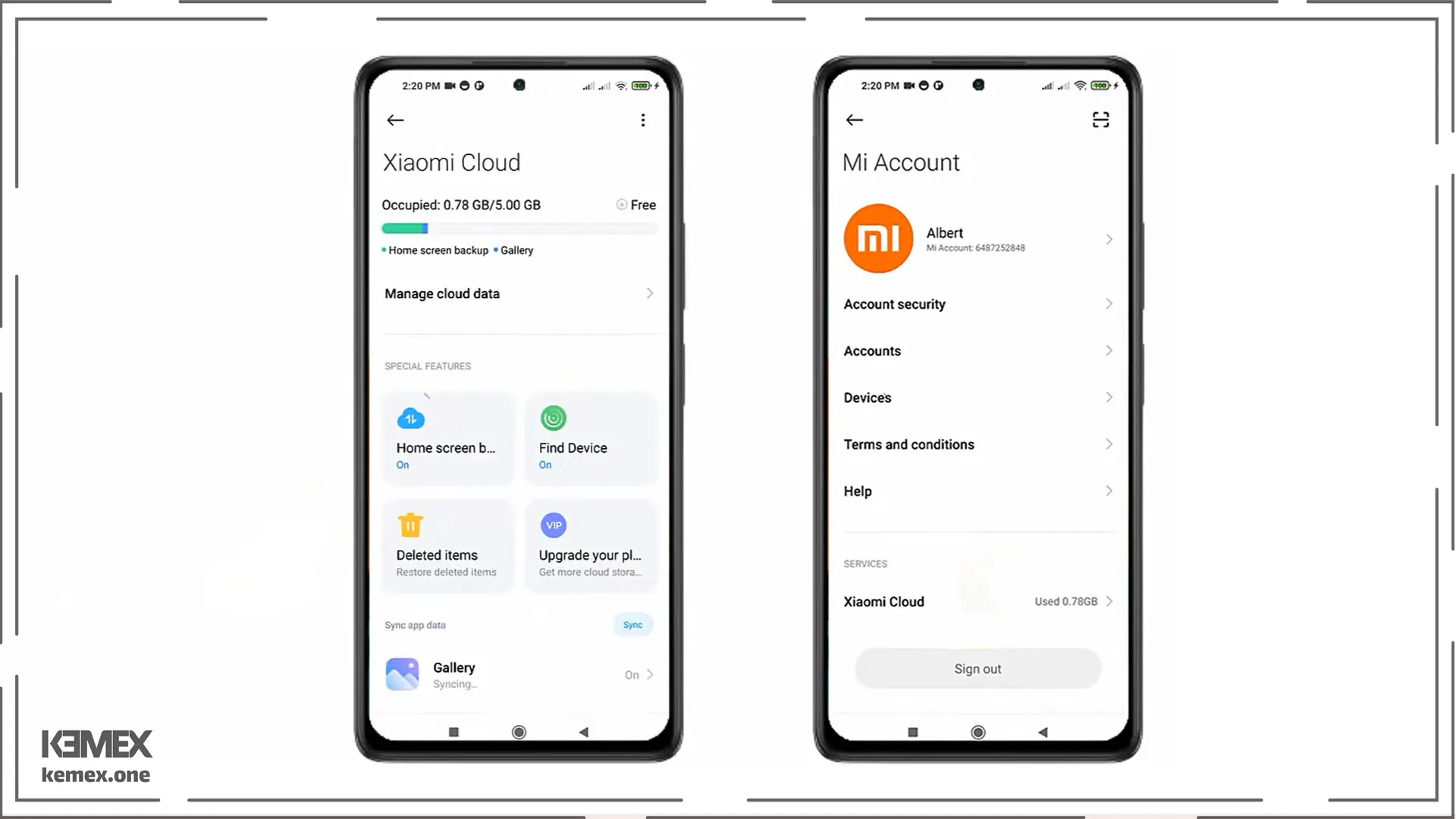The height and width of the screenshot is (819, 1456).
Task: Tap the QR code scan icon in Mi Account
Action: (x=1100, y=120)
